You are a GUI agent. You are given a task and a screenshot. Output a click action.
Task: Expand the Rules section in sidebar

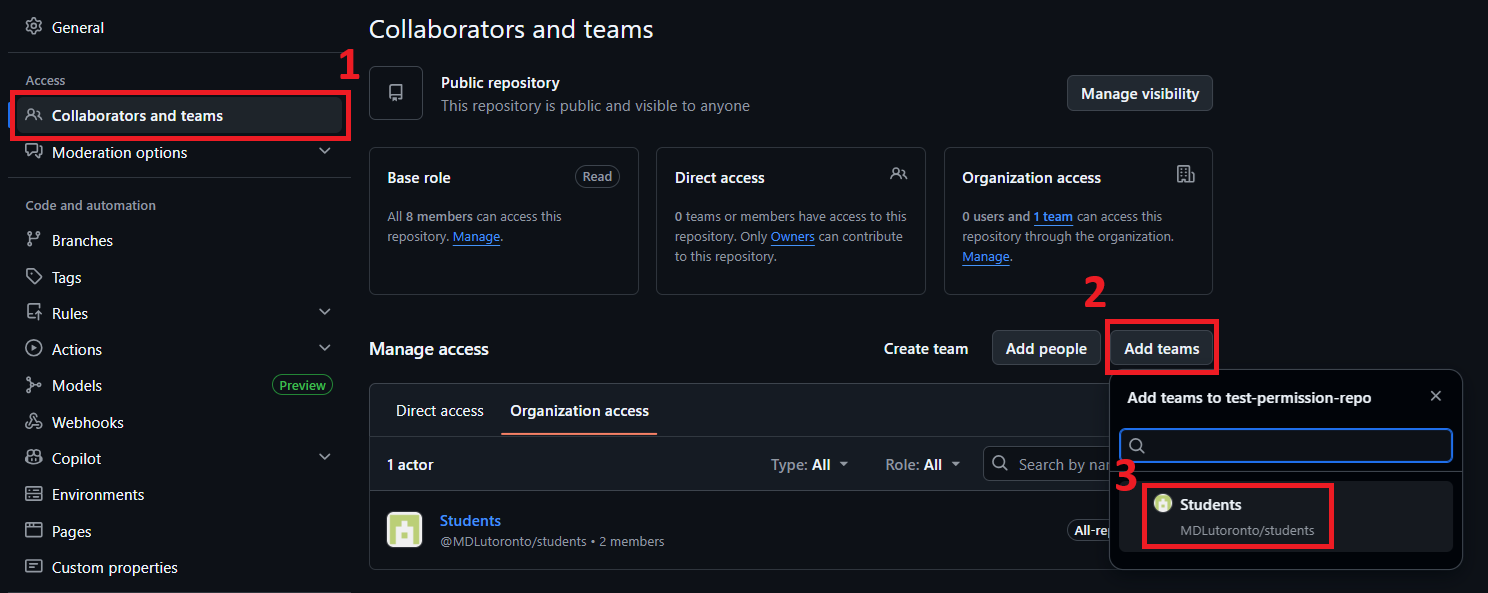click(x=325, y=311)
